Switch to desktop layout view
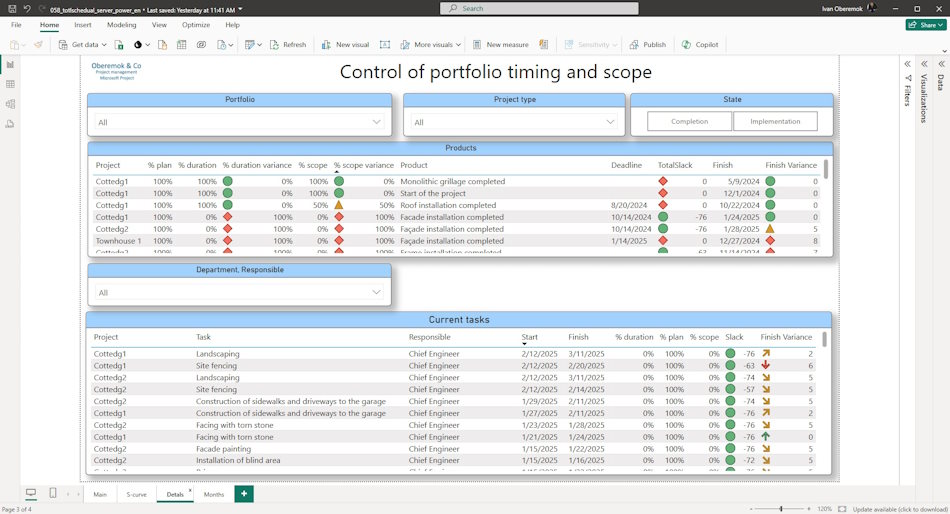This screenshot has height=514, width=950. point(31,493)
